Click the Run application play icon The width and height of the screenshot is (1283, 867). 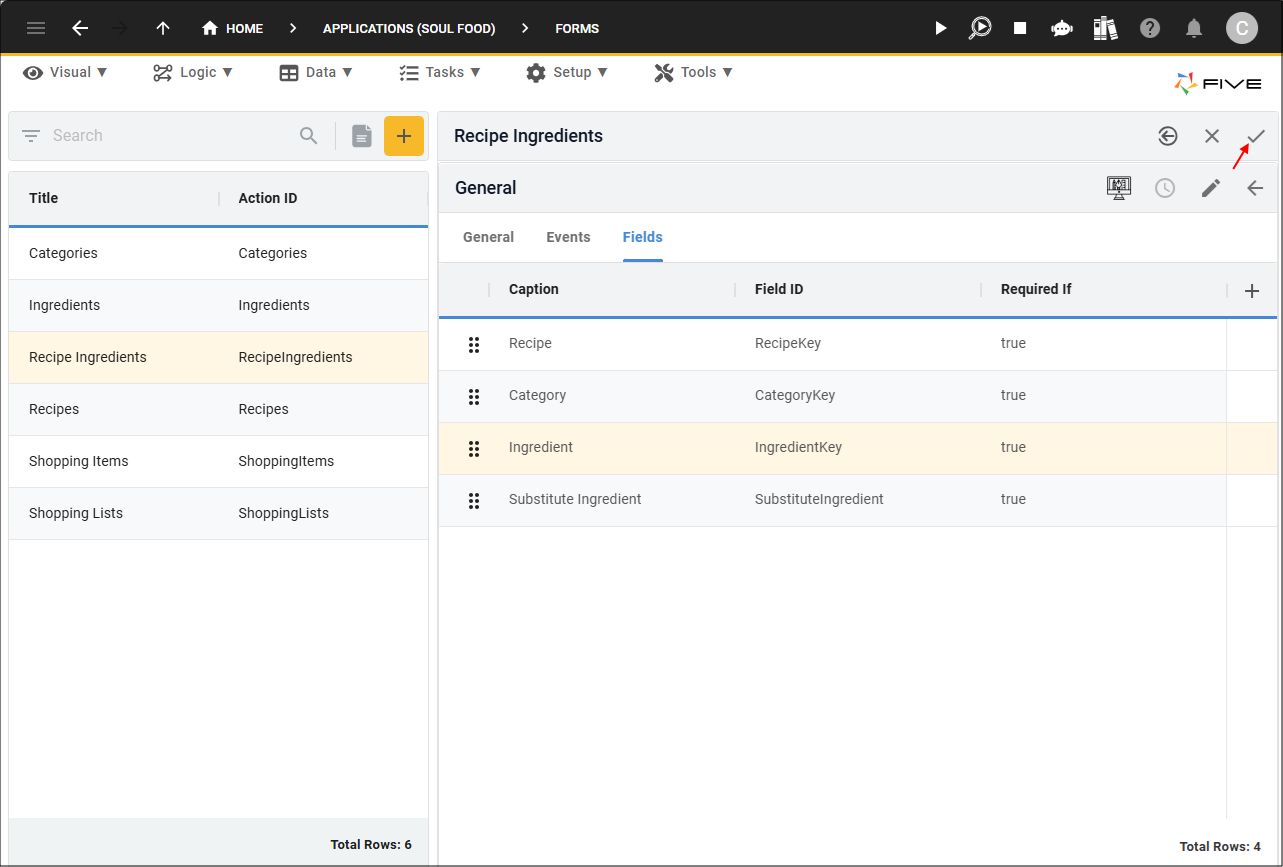tap(940, 28)
